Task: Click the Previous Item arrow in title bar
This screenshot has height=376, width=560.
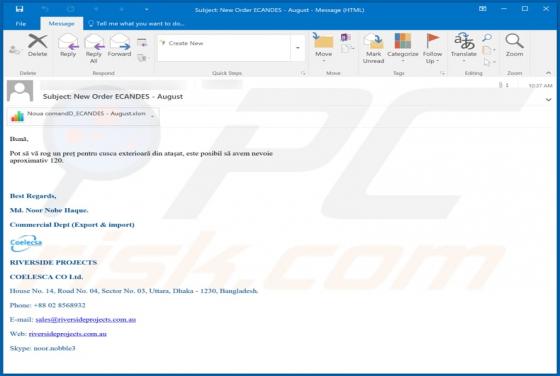Action: [x=96, y=9]
